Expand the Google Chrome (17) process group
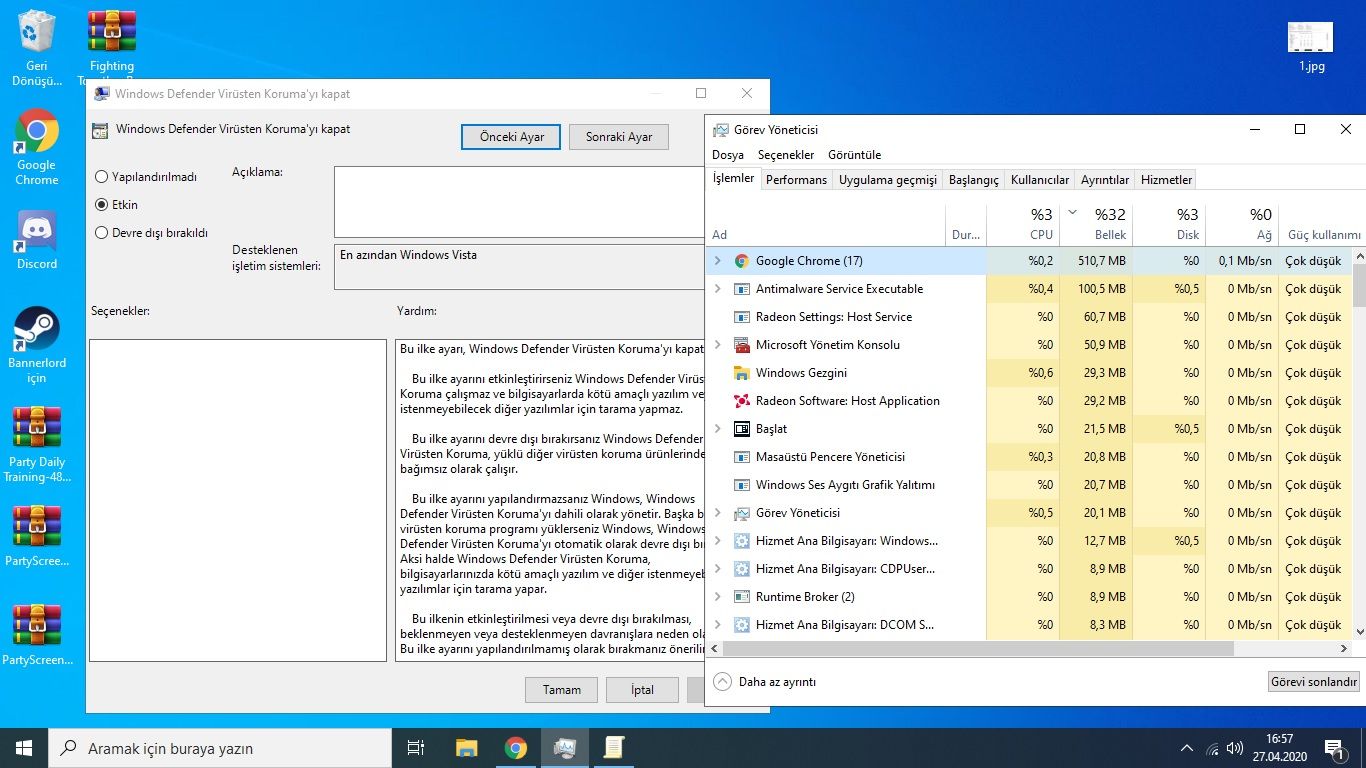This screenshot has width=1366, height=768. pos(717,261)
